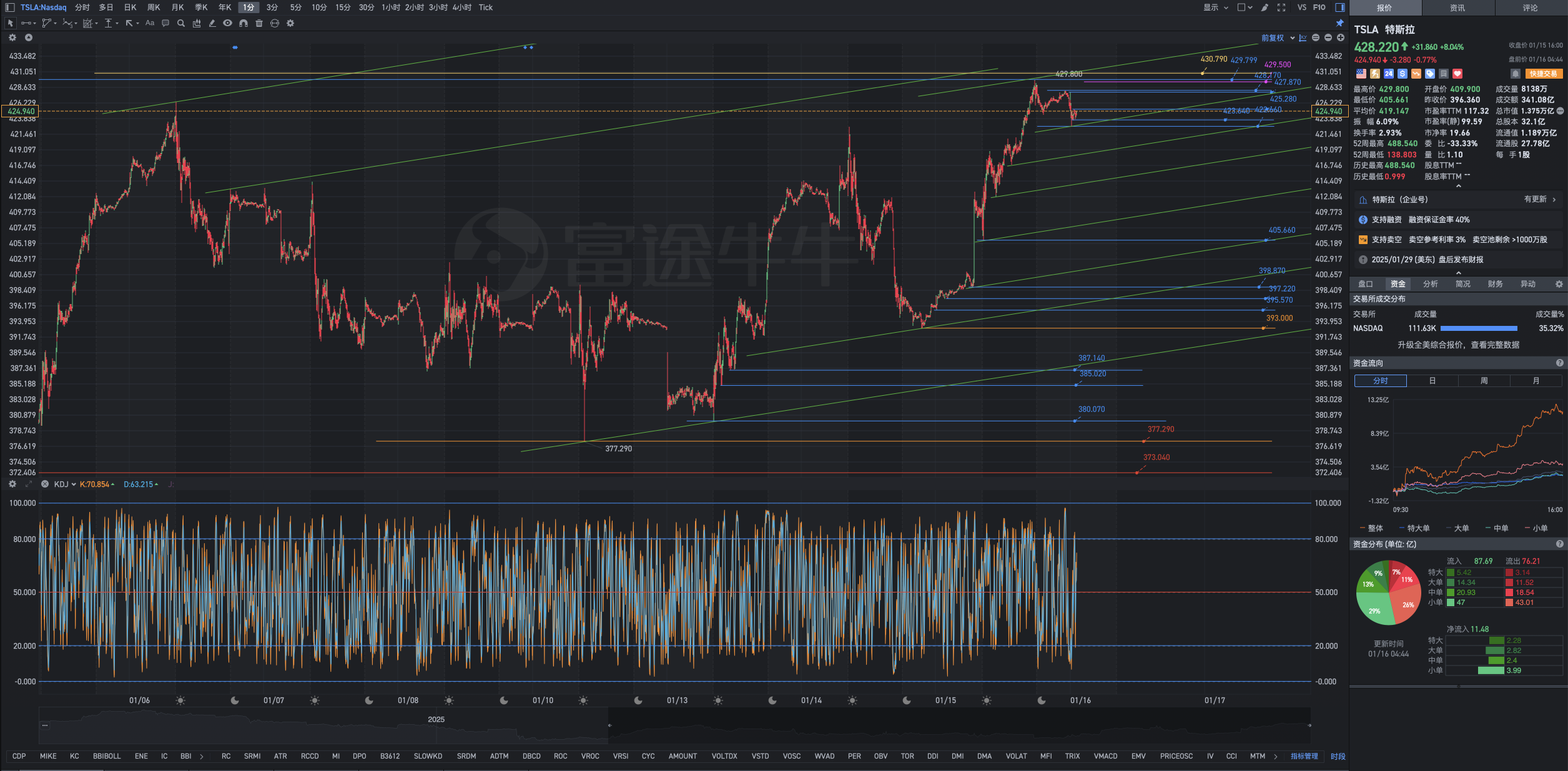Expand the KDJ indicator panel
The image size is (1568, 771).
28,484
